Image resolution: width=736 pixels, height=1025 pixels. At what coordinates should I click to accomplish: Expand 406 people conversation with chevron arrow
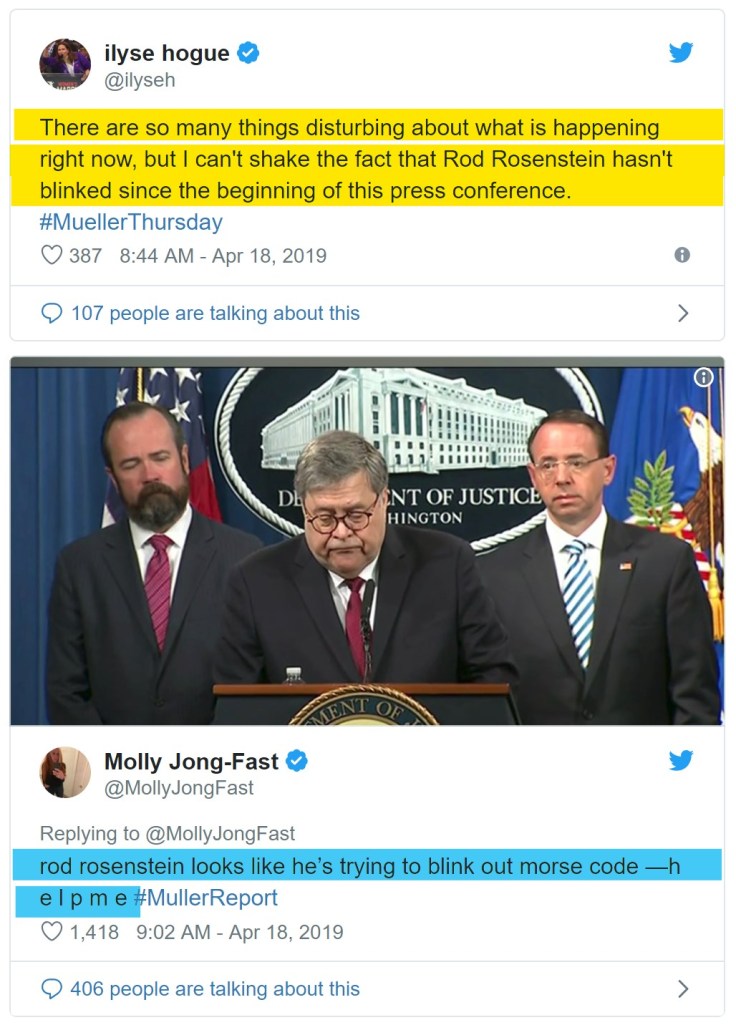683,989
